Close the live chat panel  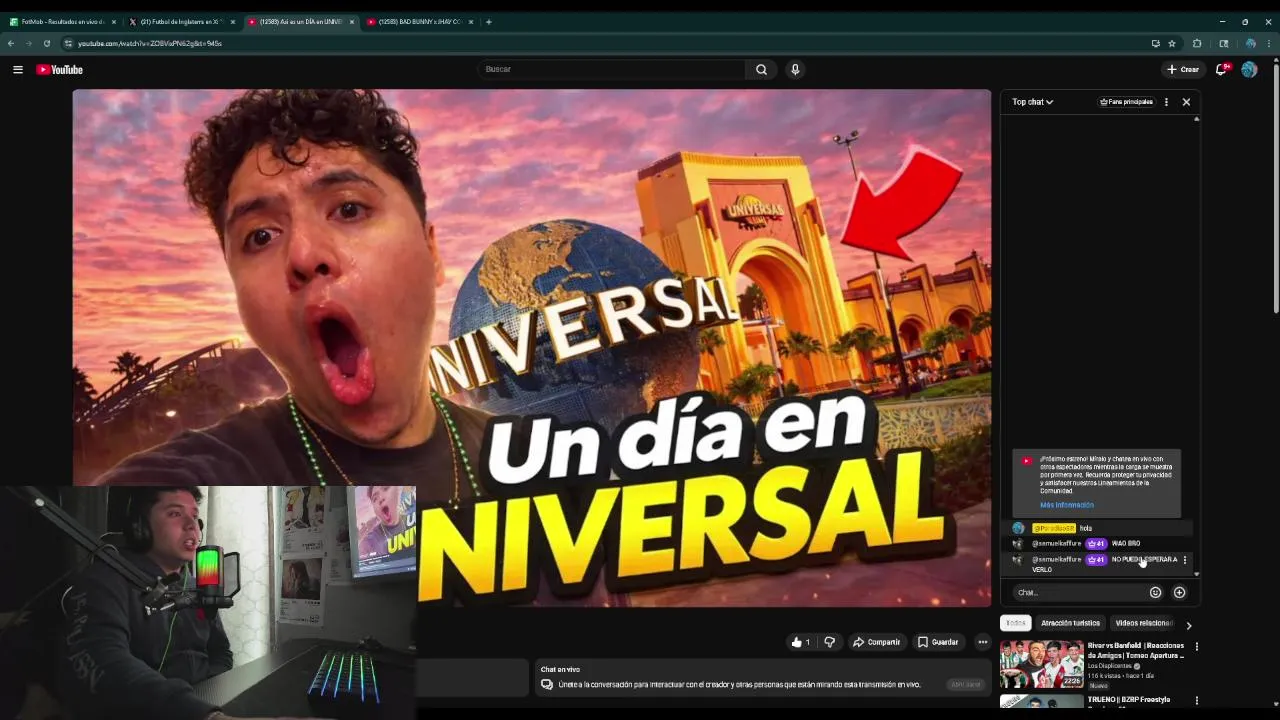coord(1186,102)
